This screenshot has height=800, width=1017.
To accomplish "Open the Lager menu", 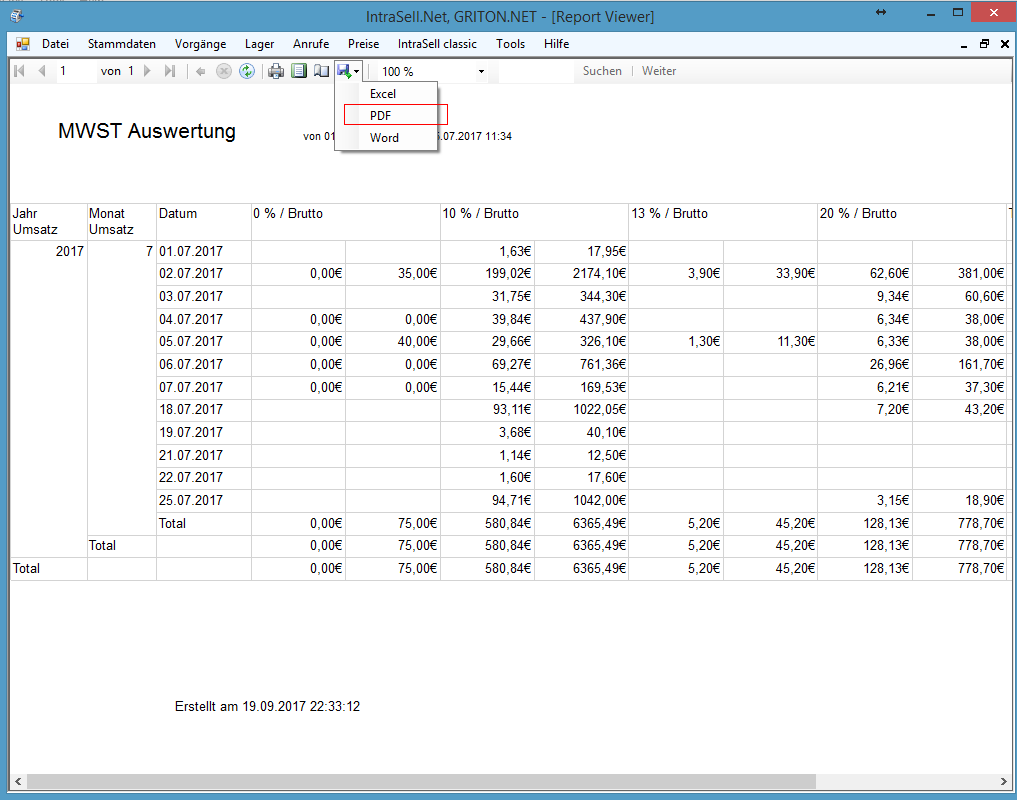I will tap(259, 44).
